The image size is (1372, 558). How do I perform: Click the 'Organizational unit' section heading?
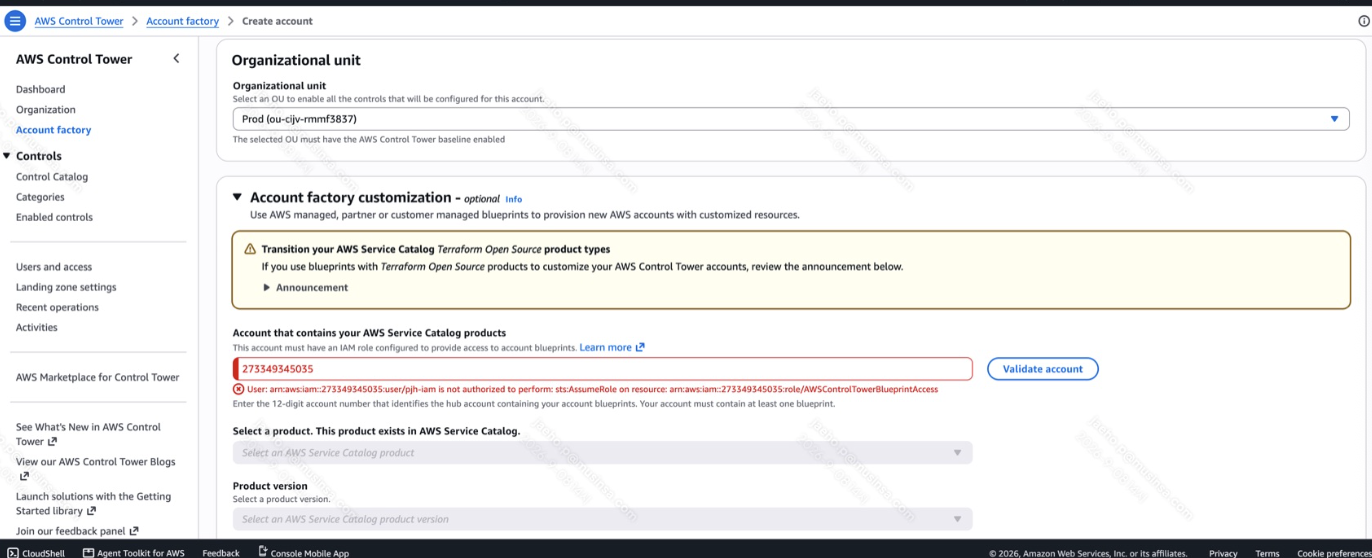point(296,60)
